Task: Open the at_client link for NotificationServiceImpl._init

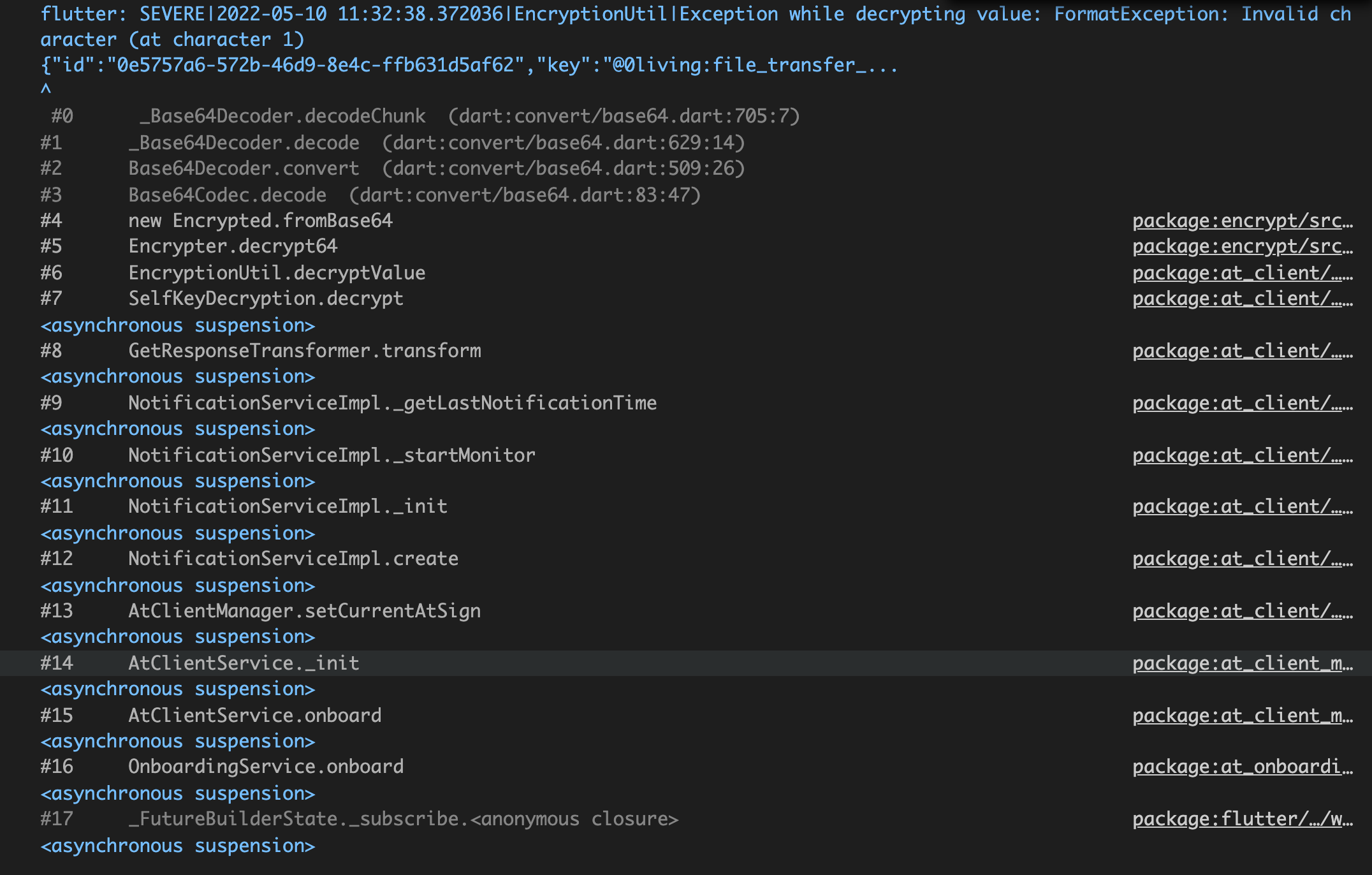Action: 1240,506
